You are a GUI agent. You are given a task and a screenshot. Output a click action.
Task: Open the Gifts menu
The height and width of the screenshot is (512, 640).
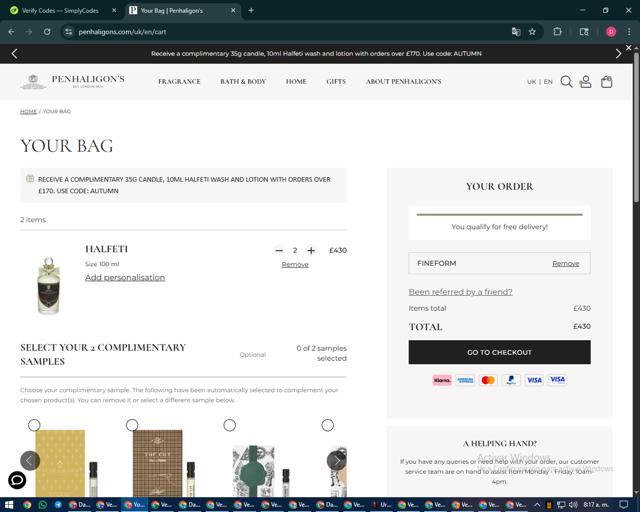(336, 82)
